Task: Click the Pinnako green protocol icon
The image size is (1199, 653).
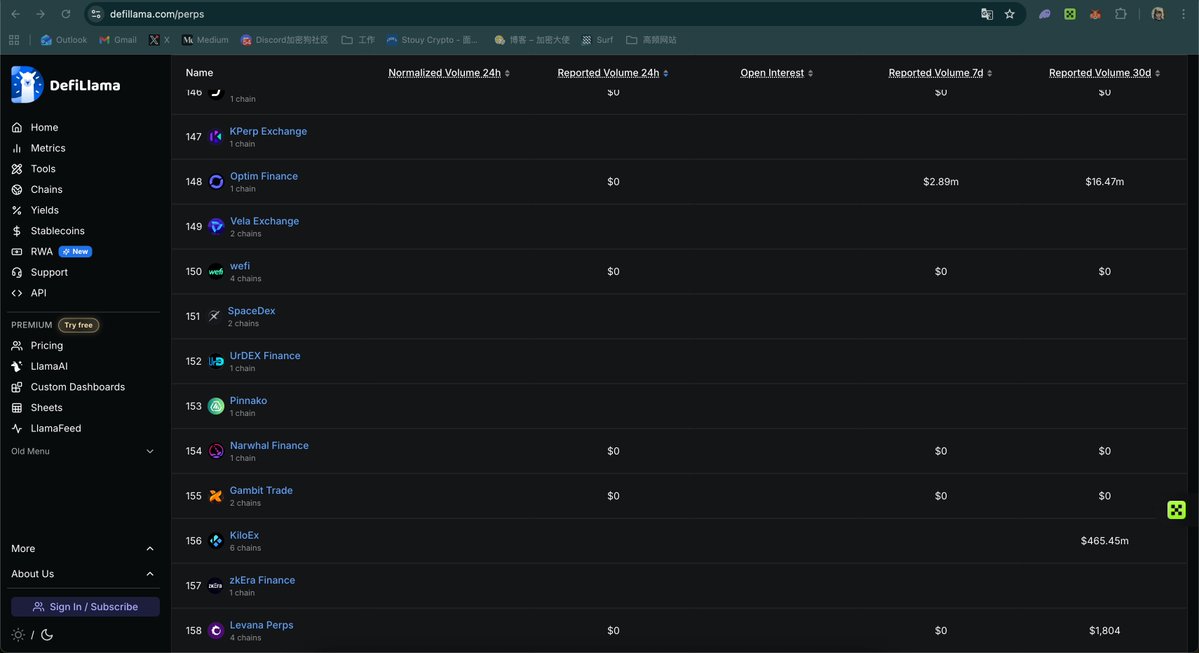Action: 216,406
